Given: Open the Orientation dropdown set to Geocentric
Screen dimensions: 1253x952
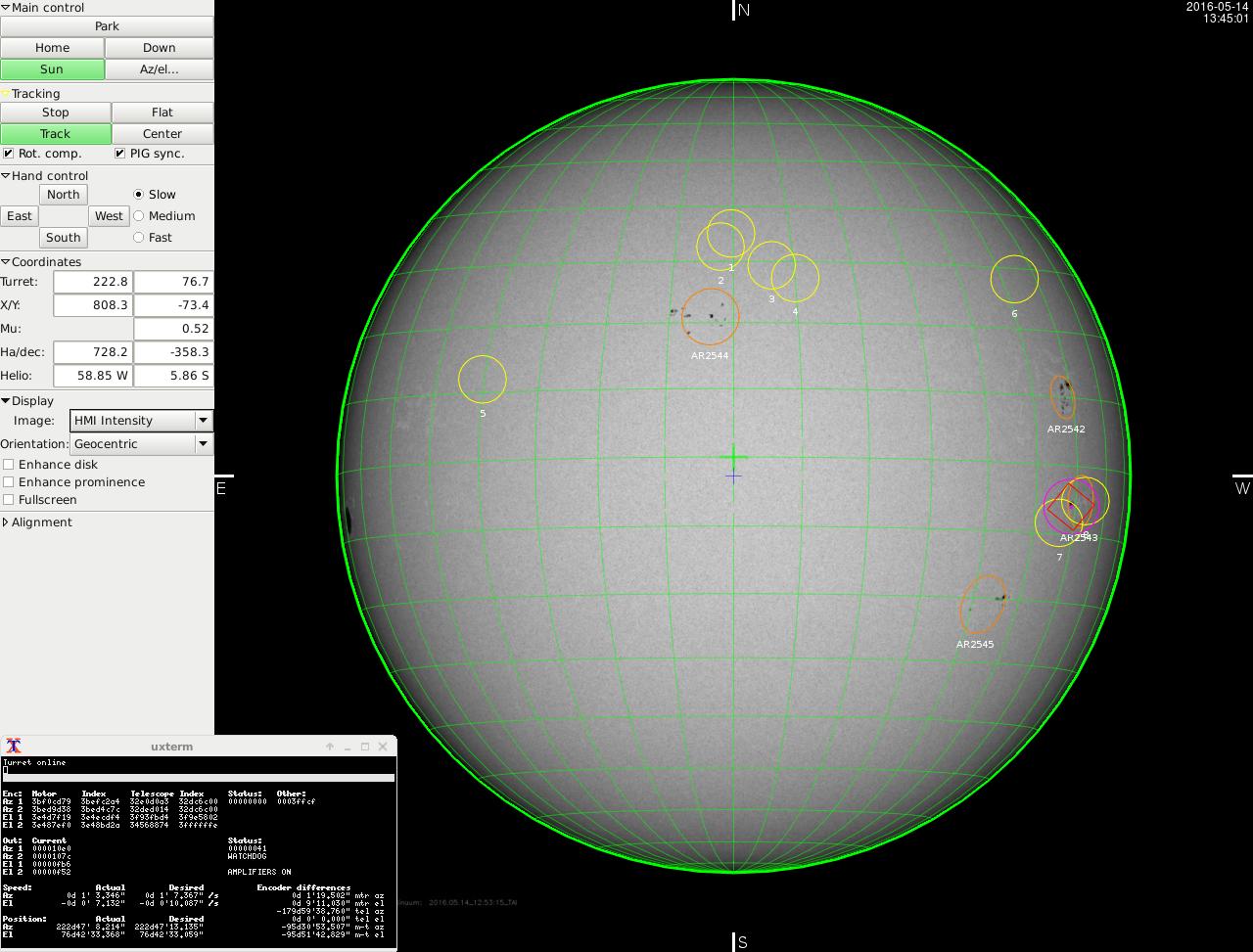Looking at the screenshot, I should click(x=142, y=444).
